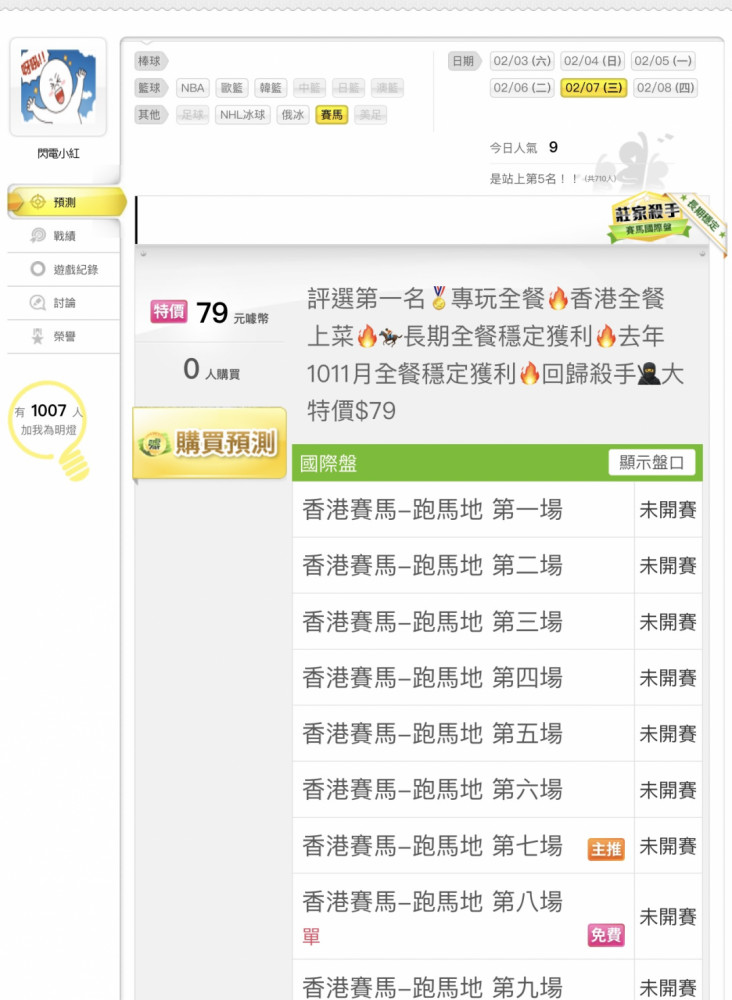Select the 俄冰 filter tag
The image size is (732, 1000).
point(293,115)
